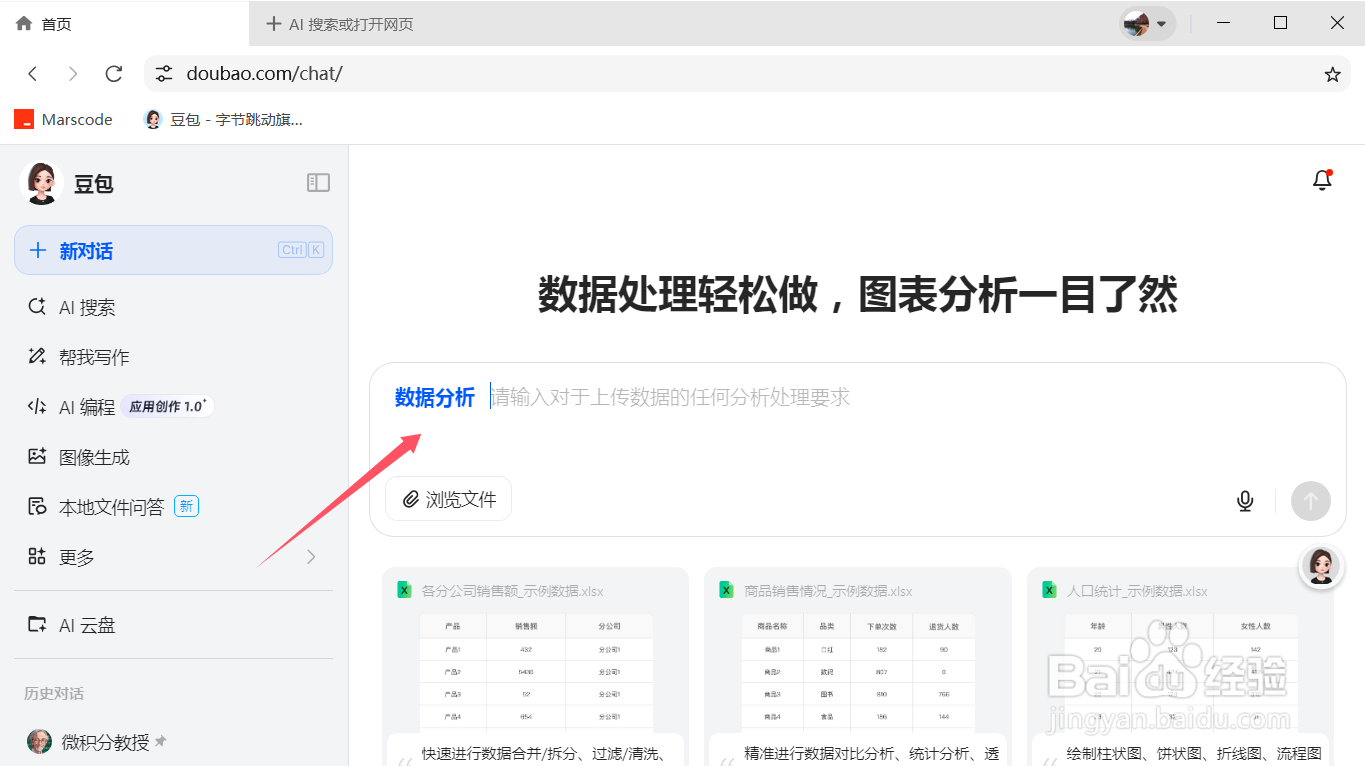Maximize the browser window
The width and height of the screenshot is (1365, 766).
1280,23
